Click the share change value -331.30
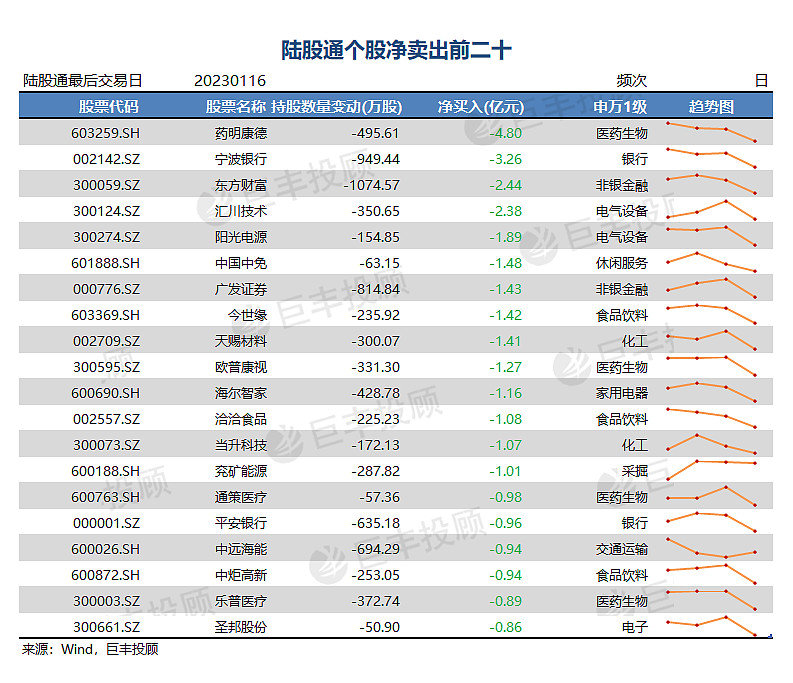Viewport: 793px width, 683px height. point(376,367)
